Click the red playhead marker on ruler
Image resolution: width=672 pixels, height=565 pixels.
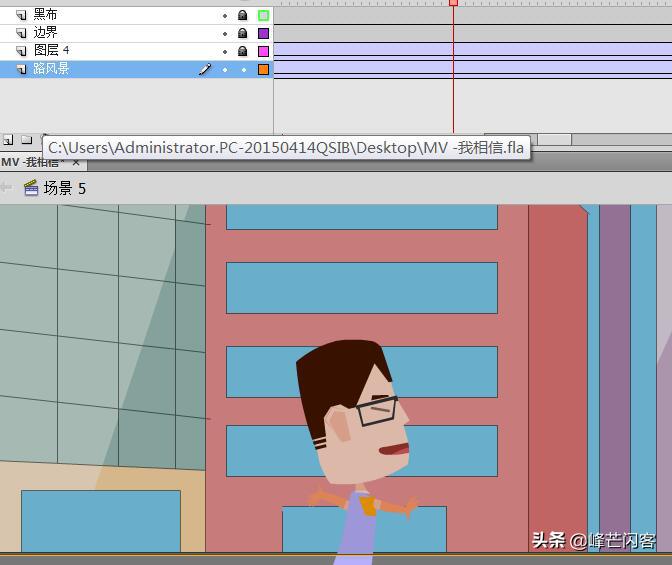point(453,3)
